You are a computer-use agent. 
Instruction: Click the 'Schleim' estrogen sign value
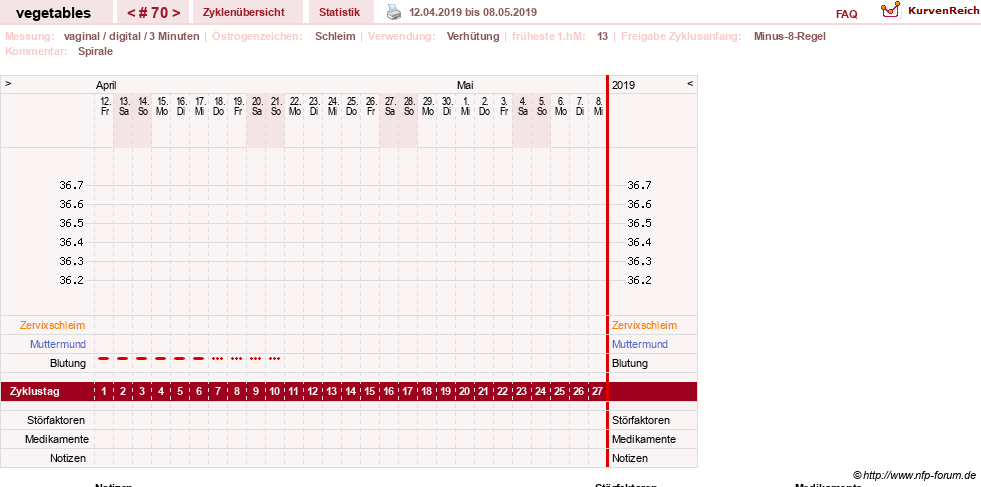[335, 36]
